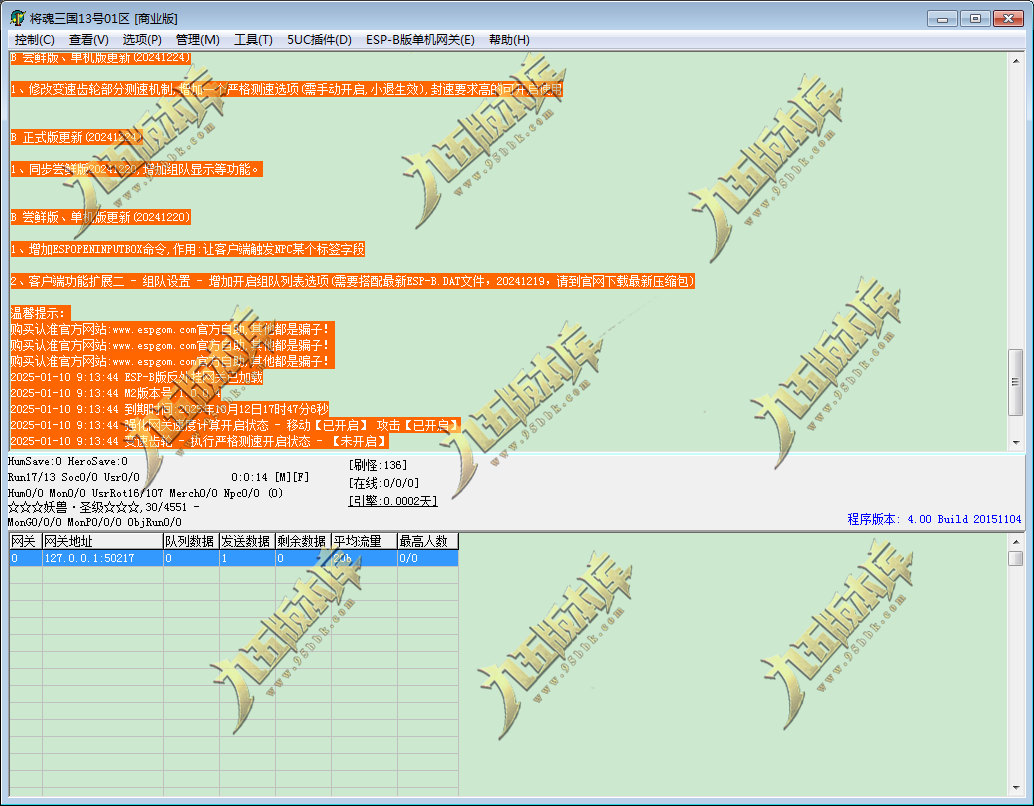Viewport: 1034px width, 806px height.
Task: Click the 强化网关速度计算开启状态 log line
Action: 235,425
